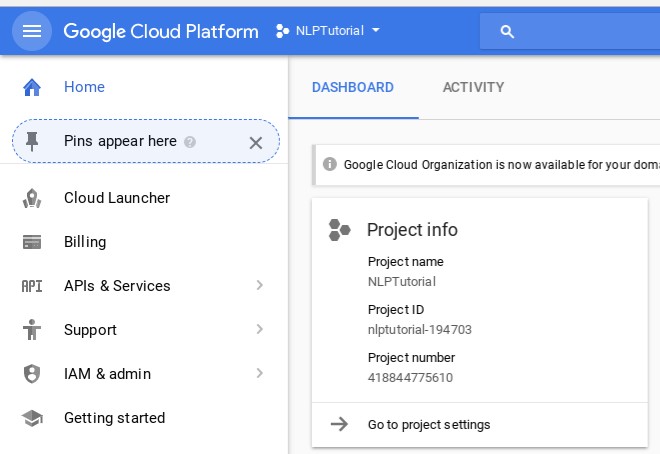Click the Project ID label

[x=396, y=310]
